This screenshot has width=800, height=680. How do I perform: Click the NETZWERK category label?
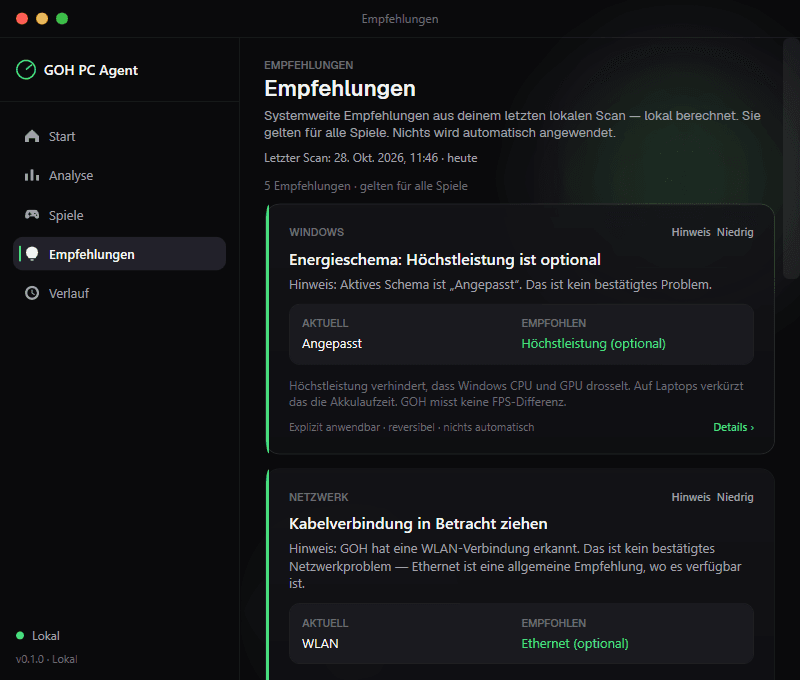point(318,497)
